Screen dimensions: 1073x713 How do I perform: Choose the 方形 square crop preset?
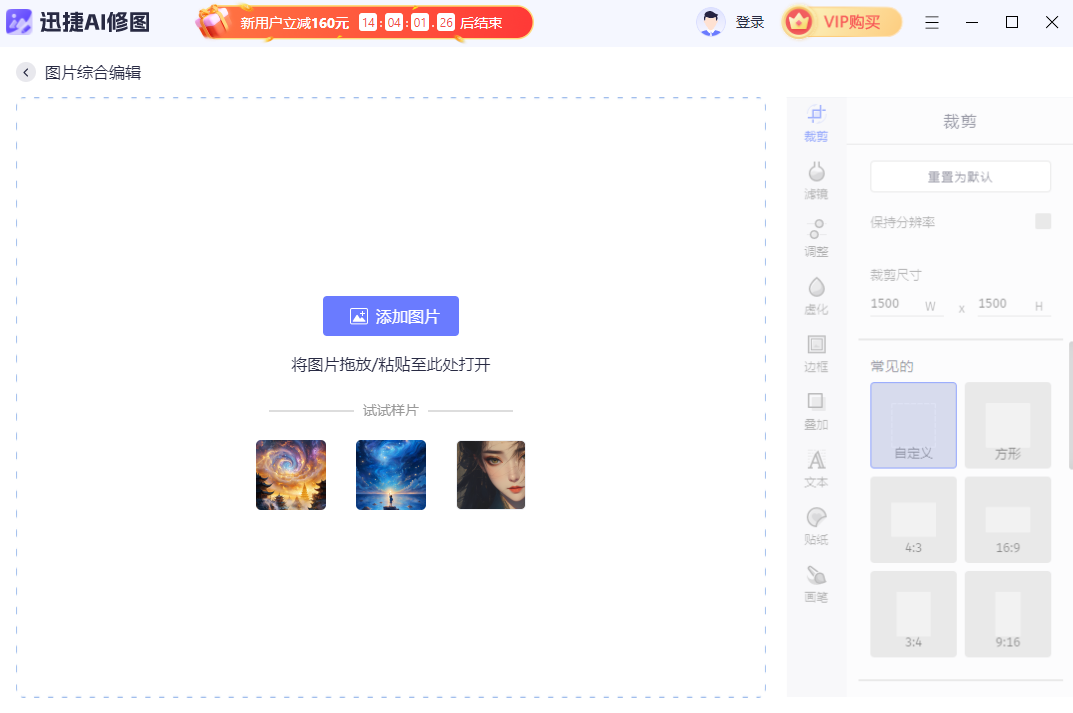(x=1007, y=424)
